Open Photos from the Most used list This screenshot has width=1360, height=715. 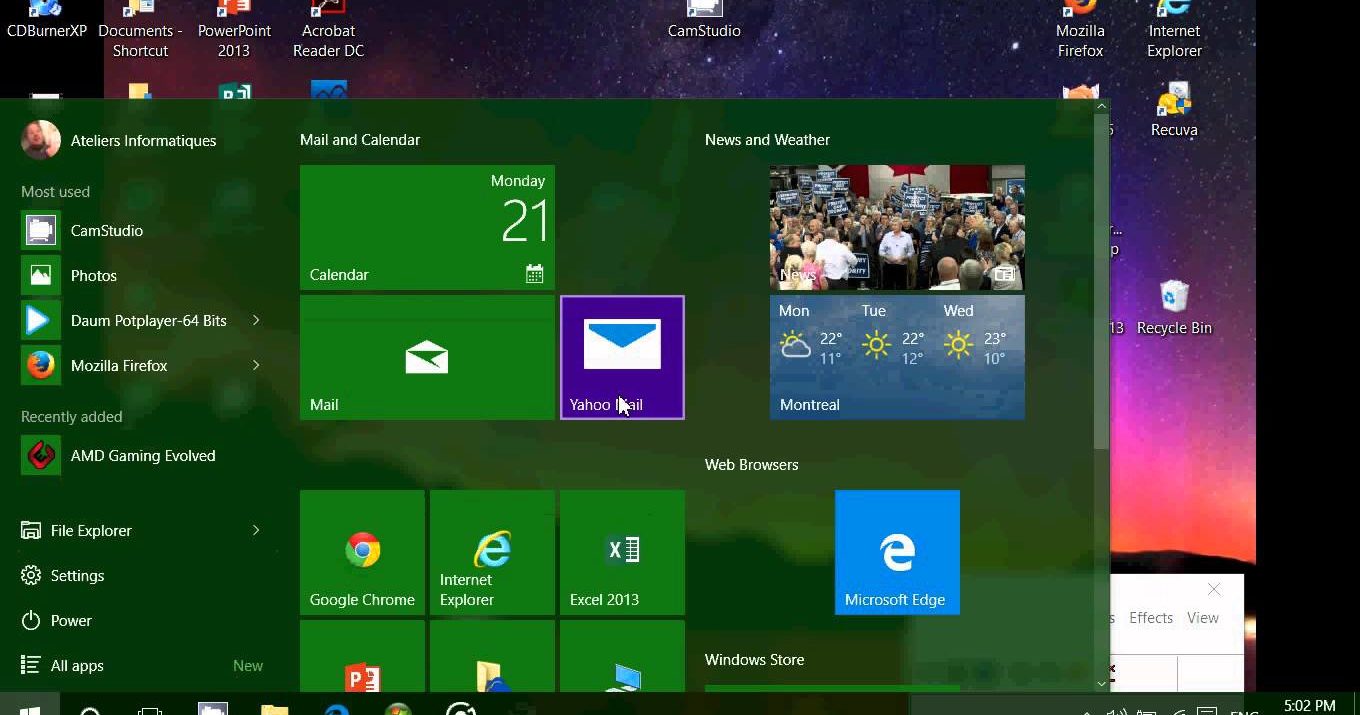tap(93, 276)
